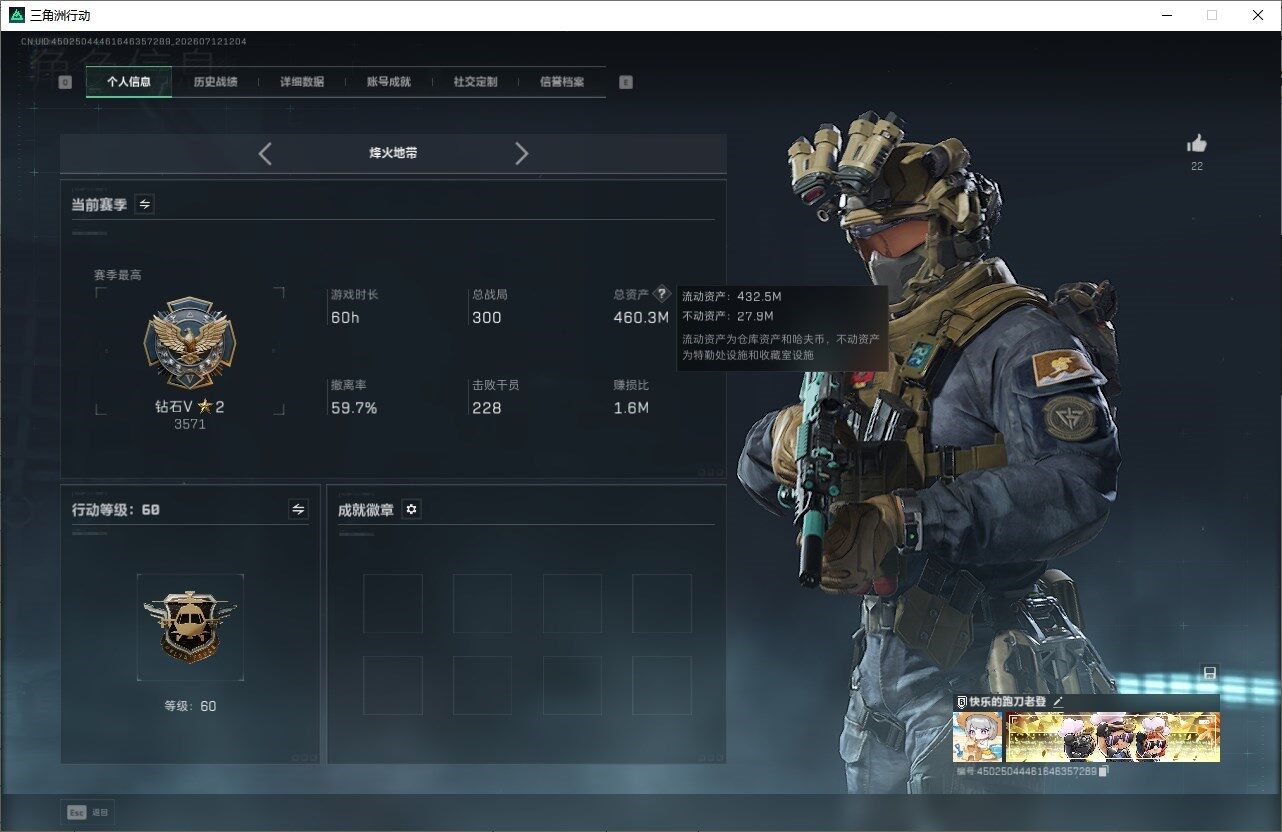
Task: Click the like count 22
Action: tap(1197, 166)
